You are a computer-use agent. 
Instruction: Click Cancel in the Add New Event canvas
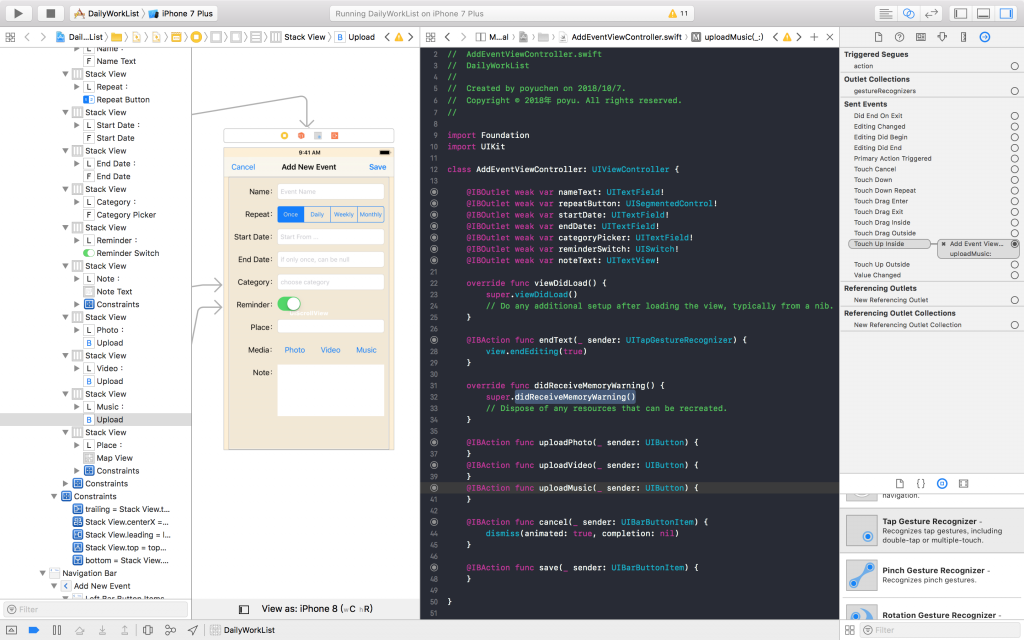pos(243,167)
